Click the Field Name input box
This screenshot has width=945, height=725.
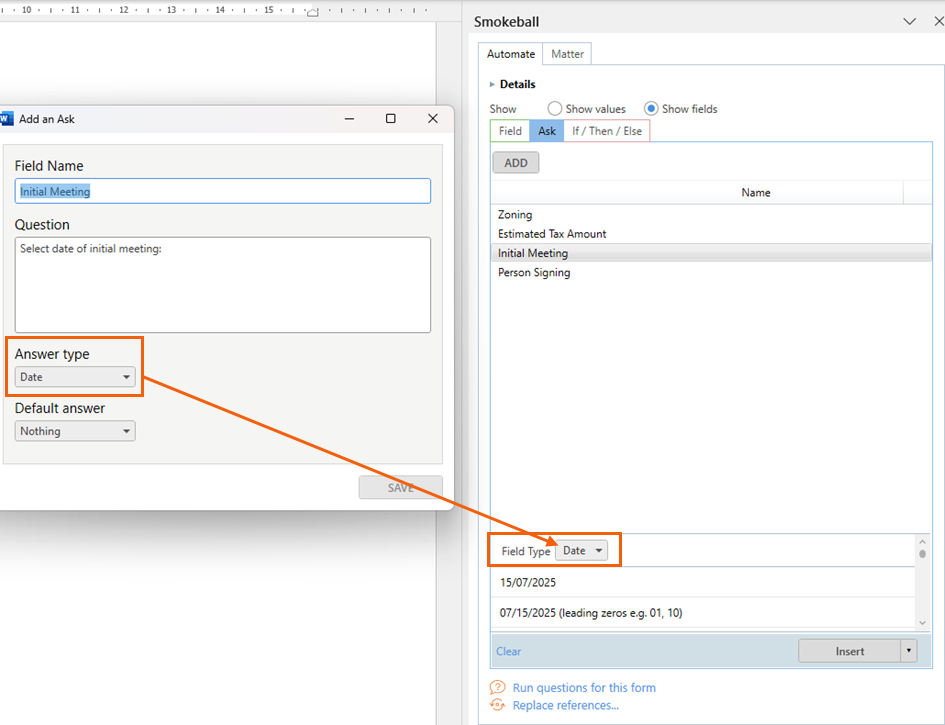[x=222, y=191]
